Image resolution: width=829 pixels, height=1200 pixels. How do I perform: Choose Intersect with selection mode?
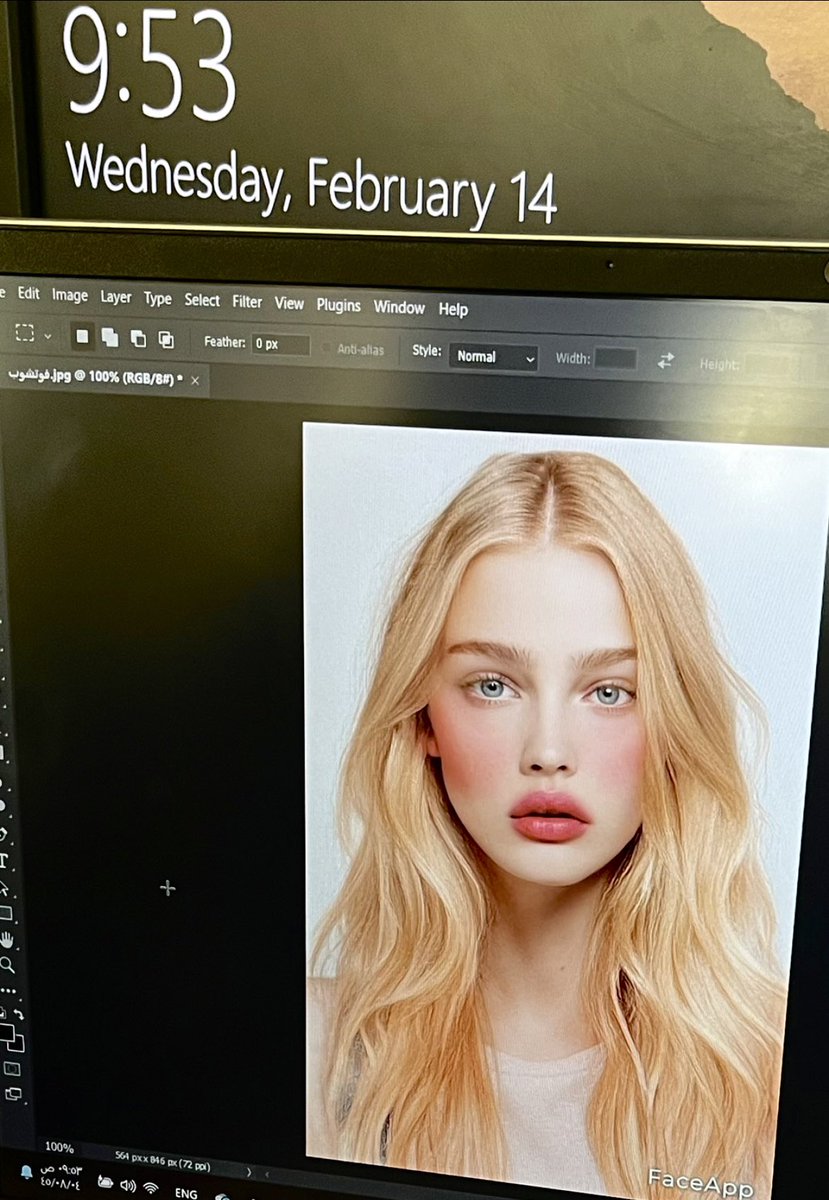click(166, 340)
